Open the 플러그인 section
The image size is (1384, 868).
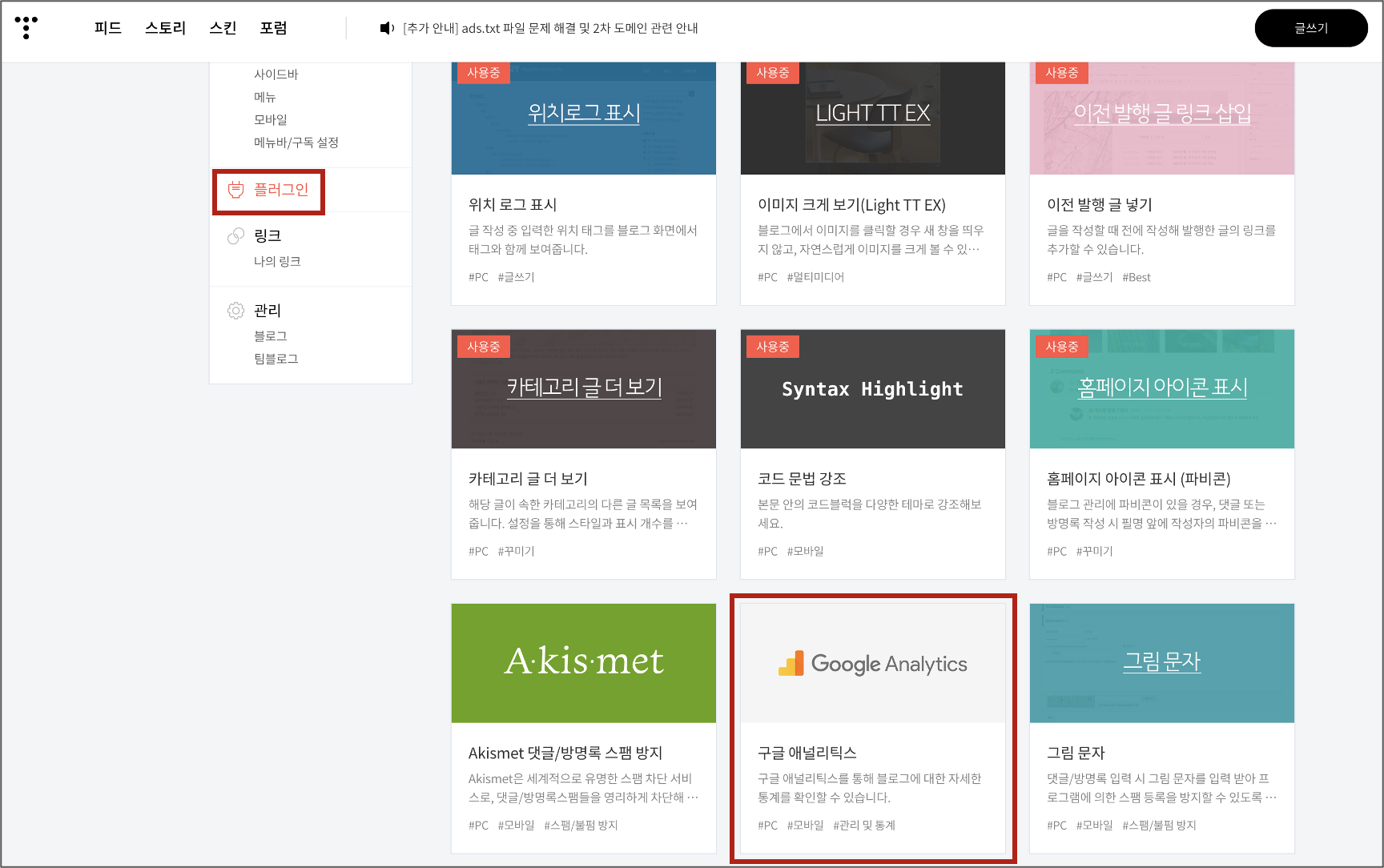point(281,190)
